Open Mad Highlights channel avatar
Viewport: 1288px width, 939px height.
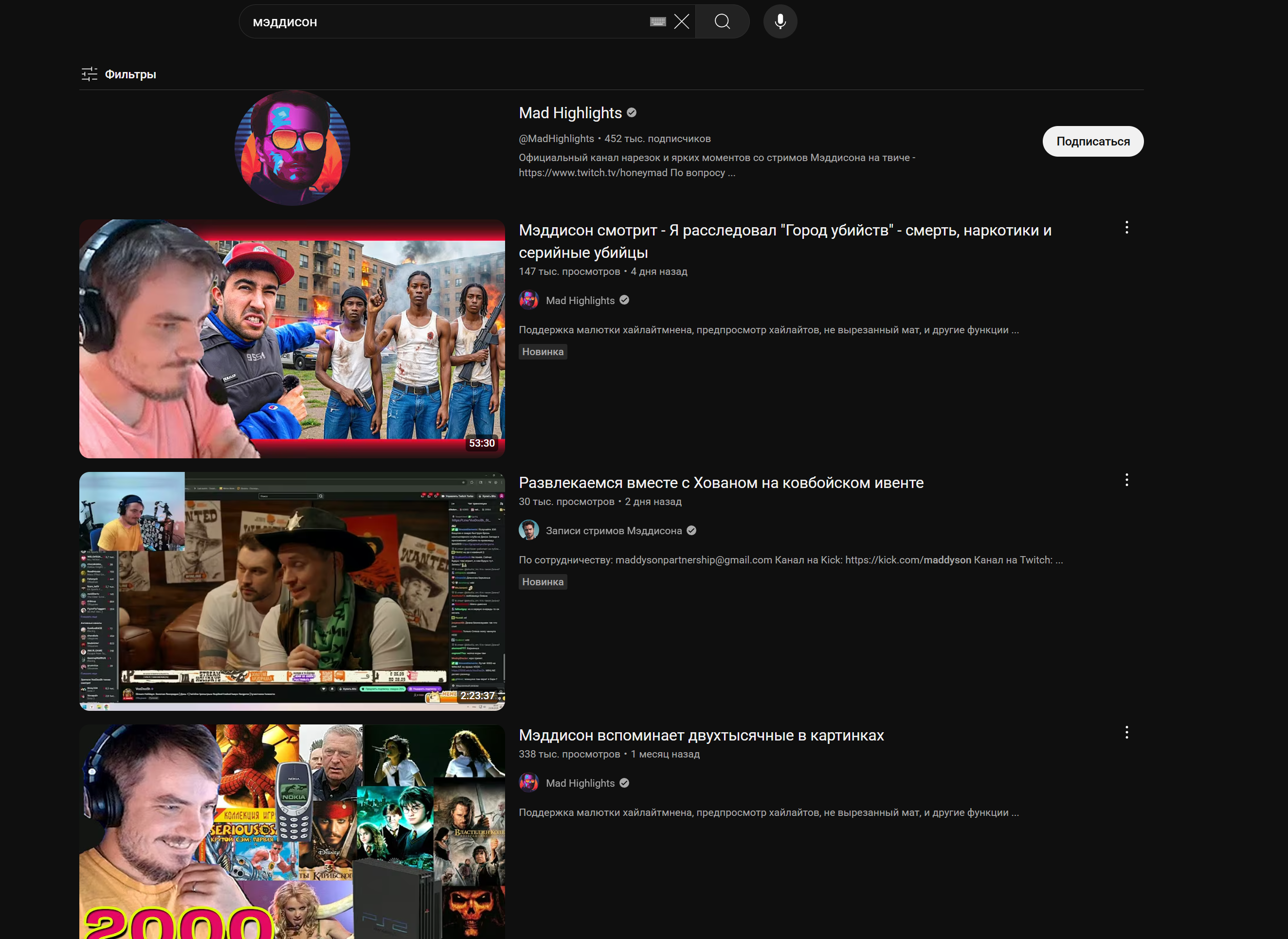coord(292,148)
